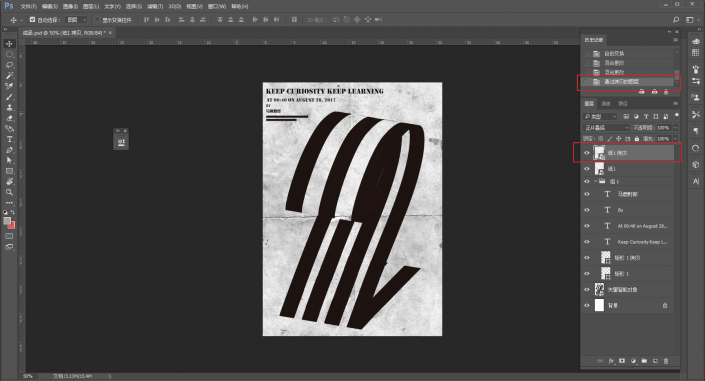Hide the Keep Curiosity Keep L... text layer
The width and height of the screenshot is (705, 381).
pyautogui.click(x=586, y=242)
